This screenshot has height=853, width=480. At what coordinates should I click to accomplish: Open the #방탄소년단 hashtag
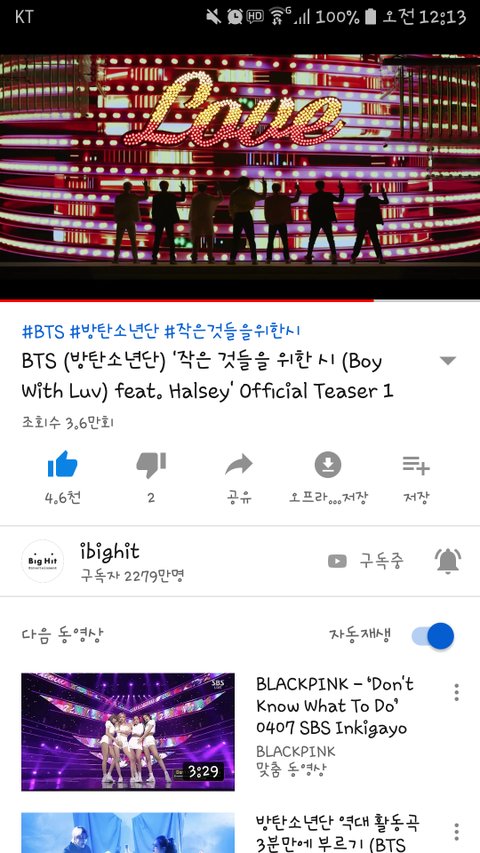point(113,331)
